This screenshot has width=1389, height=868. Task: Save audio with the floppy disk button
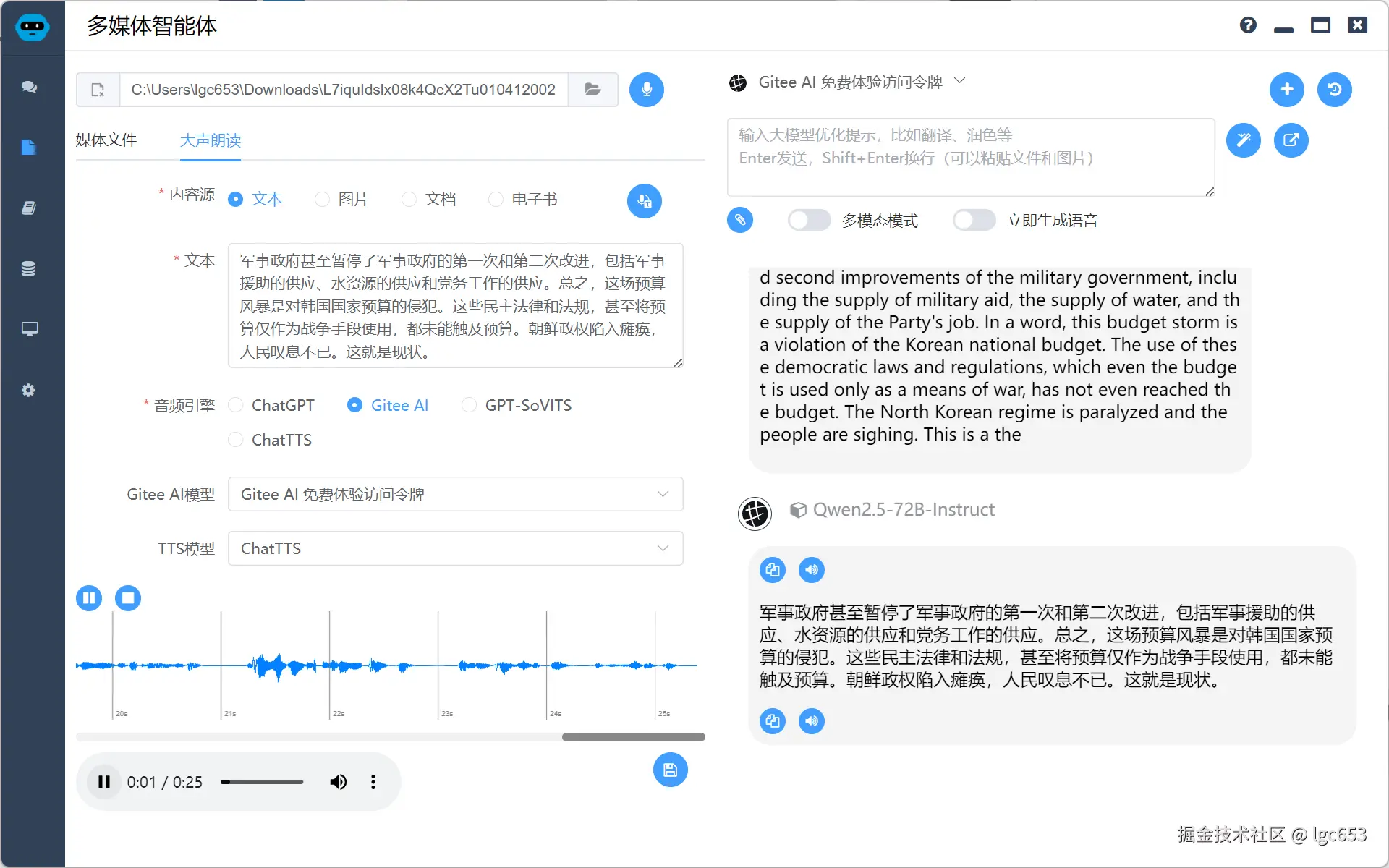670,770
